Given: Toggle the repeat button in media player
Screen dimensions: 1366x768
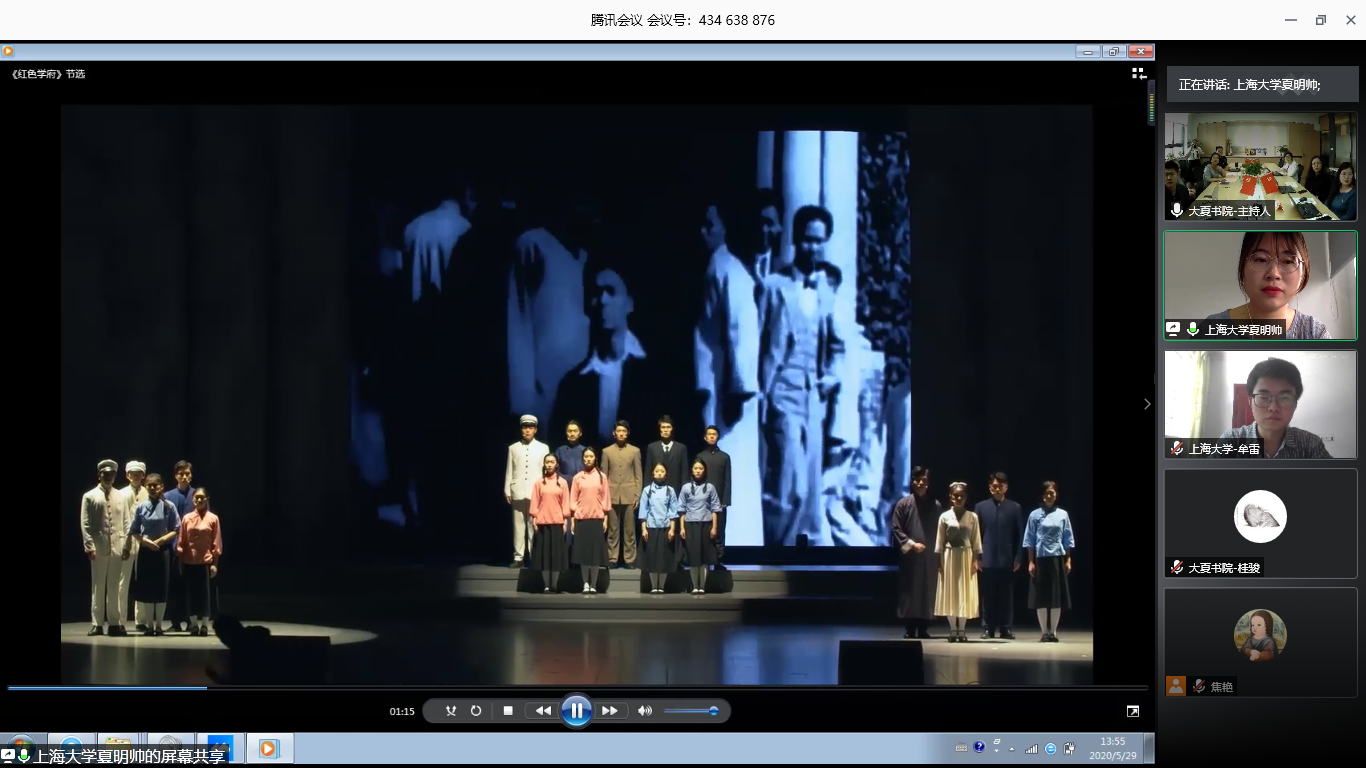Looking at the screenshot, I should (x=476, y=711).
